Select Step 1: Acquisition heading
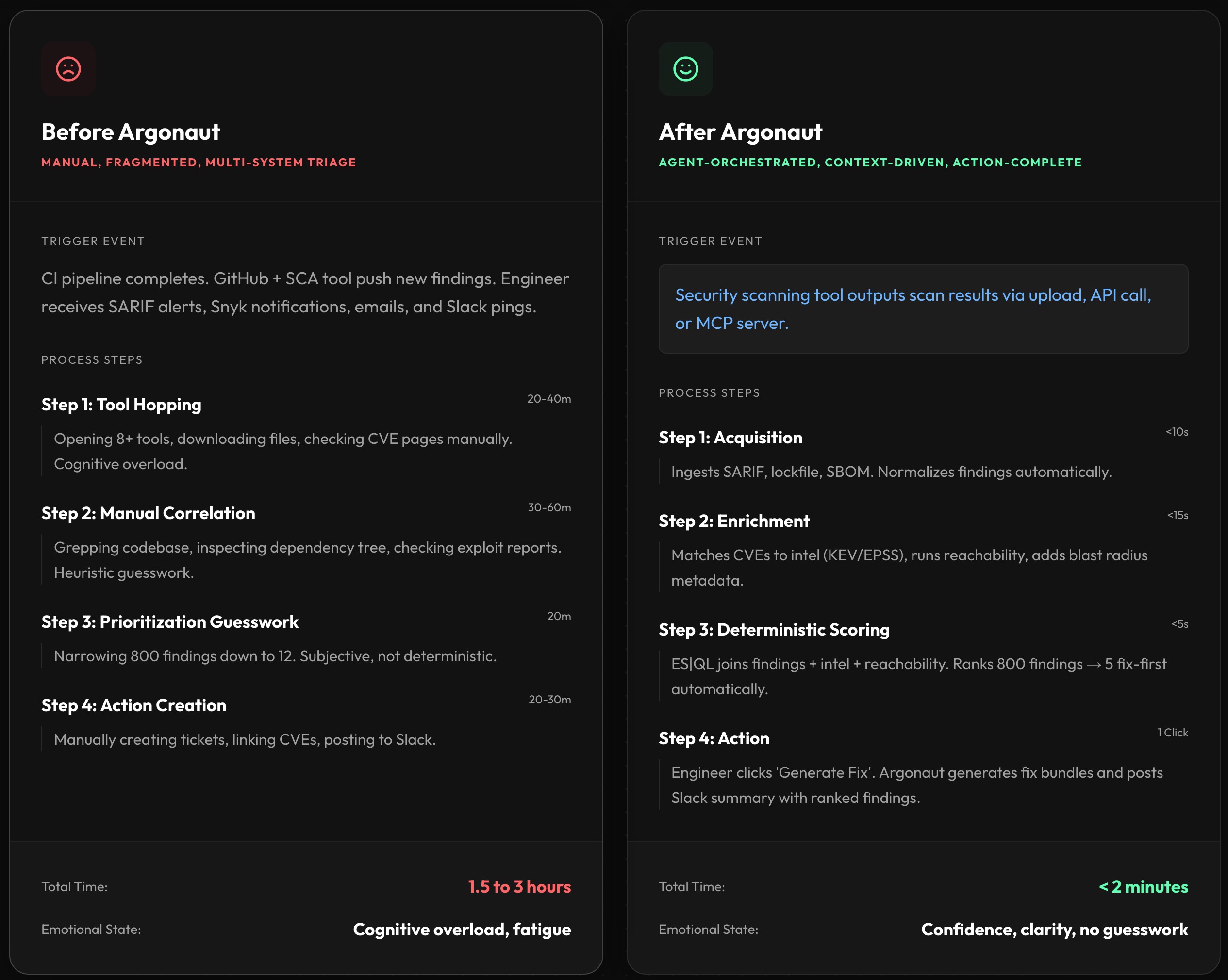This screenshot has height=980, width=1228. 730,438
